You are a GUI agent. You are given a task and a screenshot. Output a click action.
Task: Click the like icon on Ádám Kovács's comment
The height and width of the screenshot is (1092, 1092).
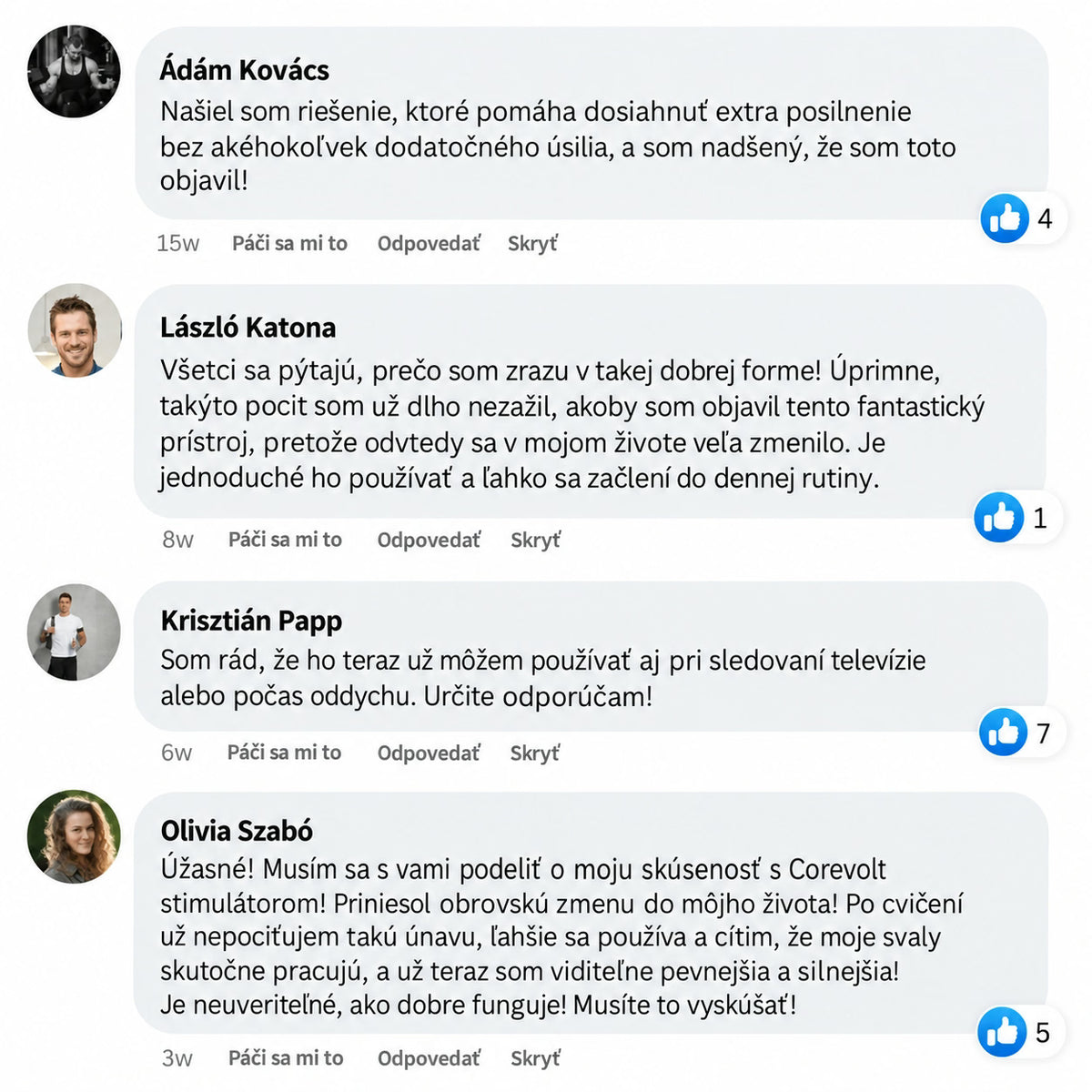coord(1005,218)
